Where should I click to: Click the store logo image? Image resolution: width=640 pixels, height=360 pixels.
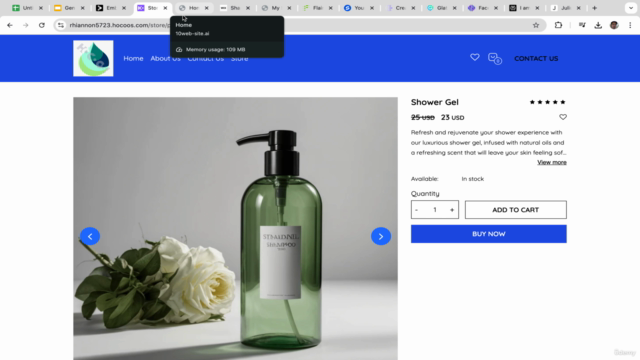pyautogui.click(x=93, y=58)
